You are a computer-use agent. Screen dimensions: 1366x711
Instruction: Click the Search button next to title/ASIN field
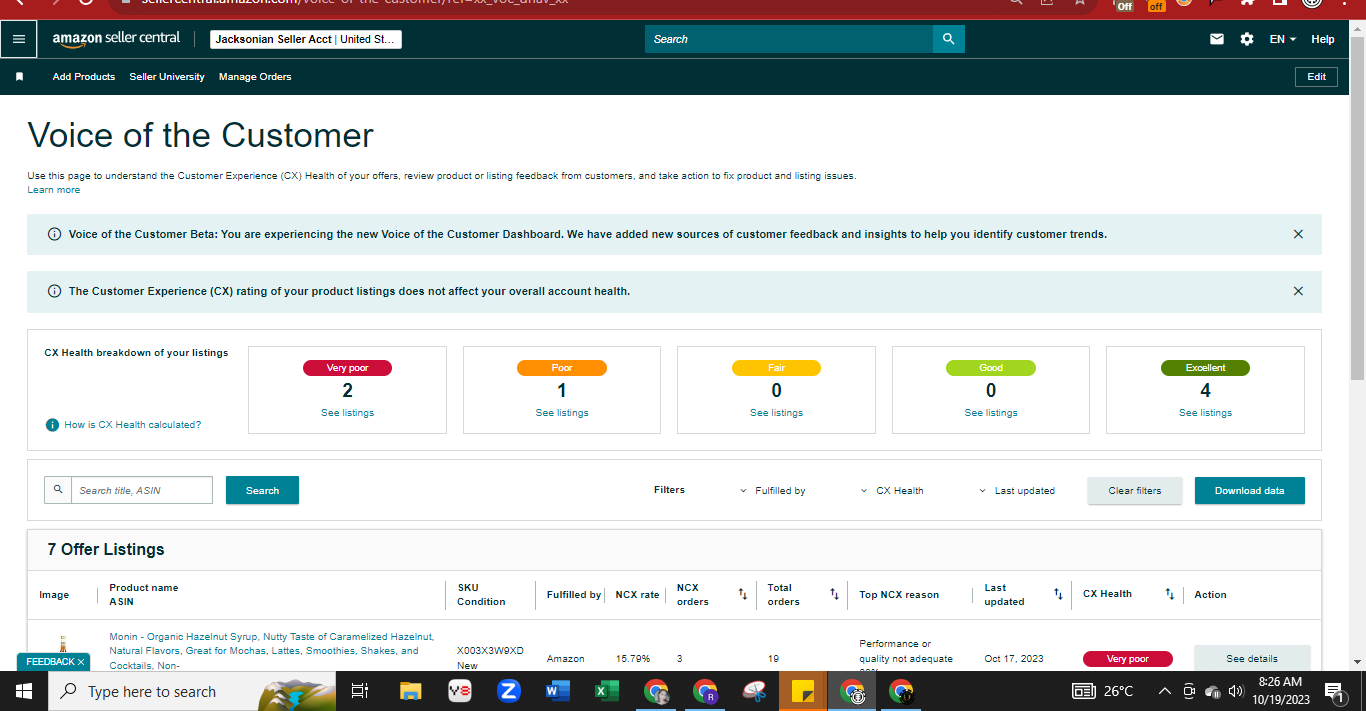click(262, 490)
